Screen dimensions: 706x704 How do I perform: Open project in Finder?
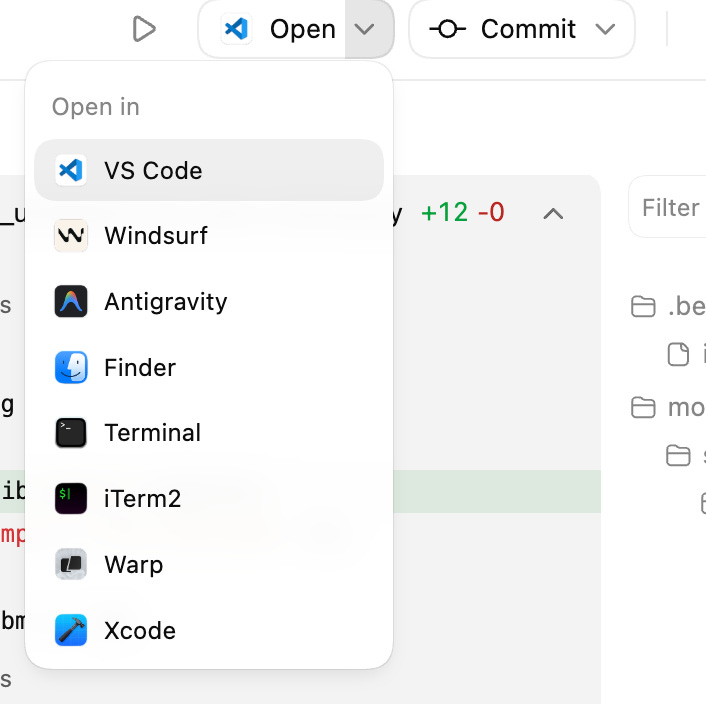tap(209, 367)
